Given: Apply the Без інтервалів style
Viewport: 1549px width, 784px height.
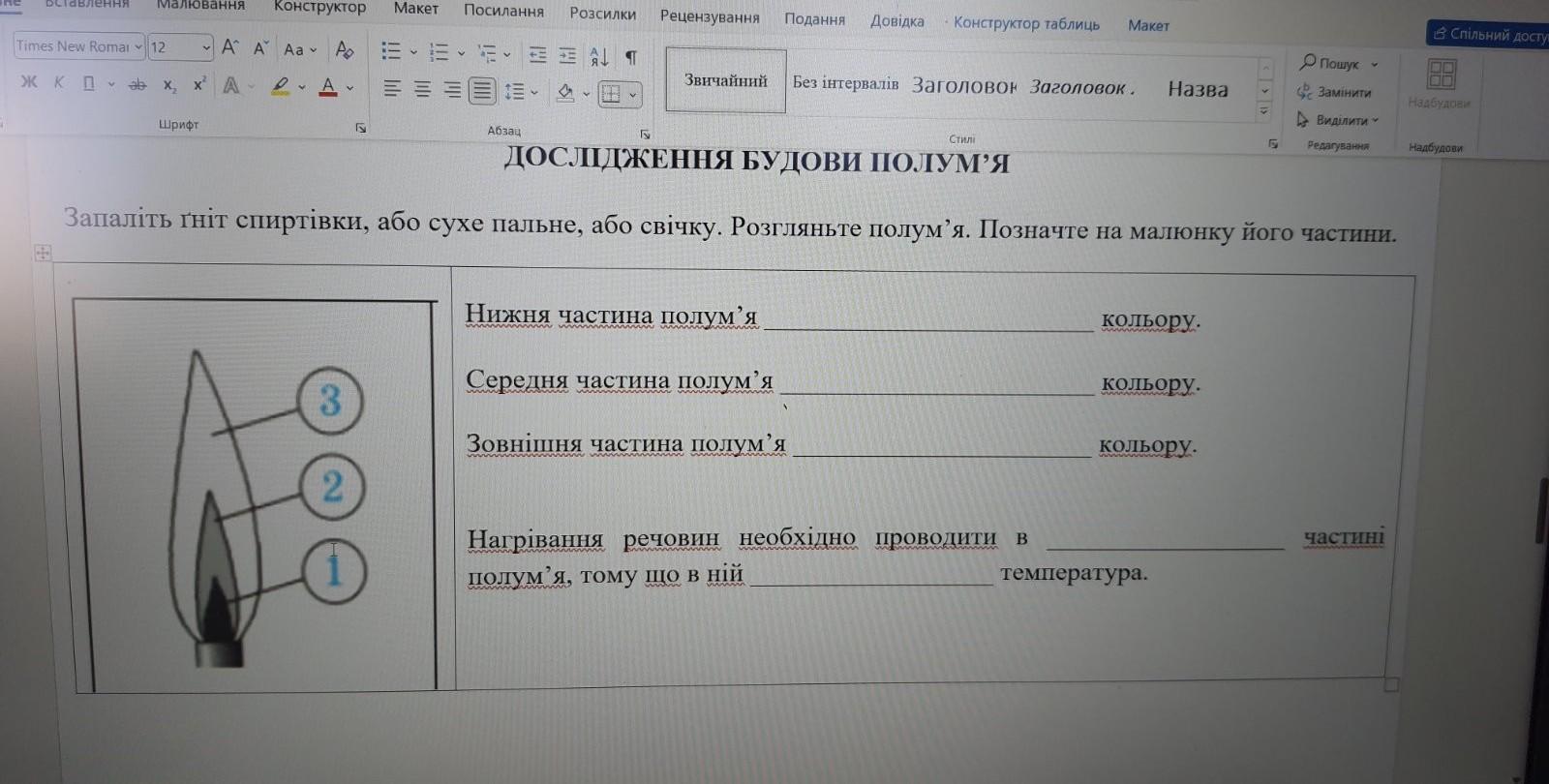Looking at the screenshot, I should [845, 83].
